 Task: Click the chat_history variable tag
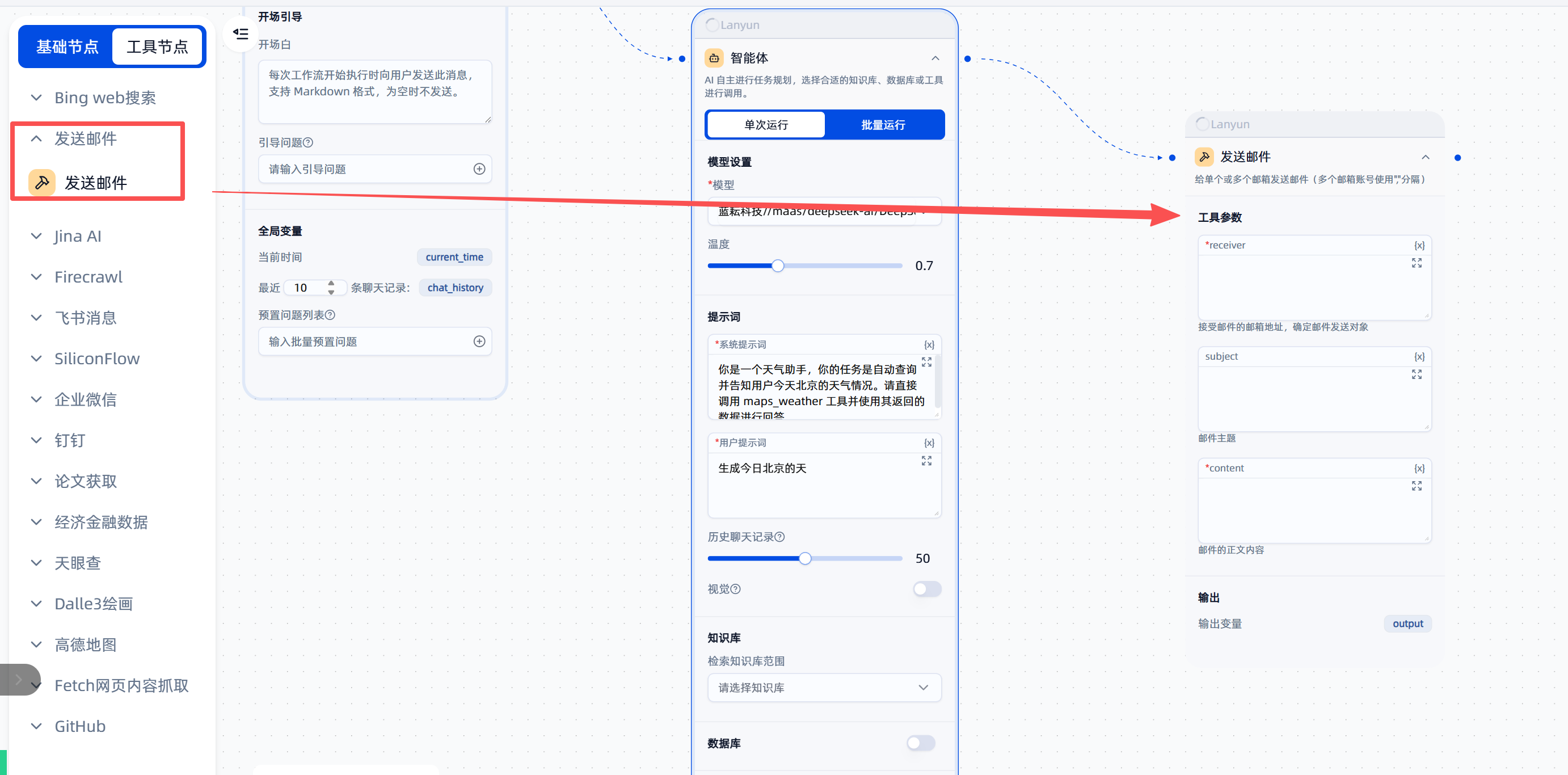[x=455, y=288]
